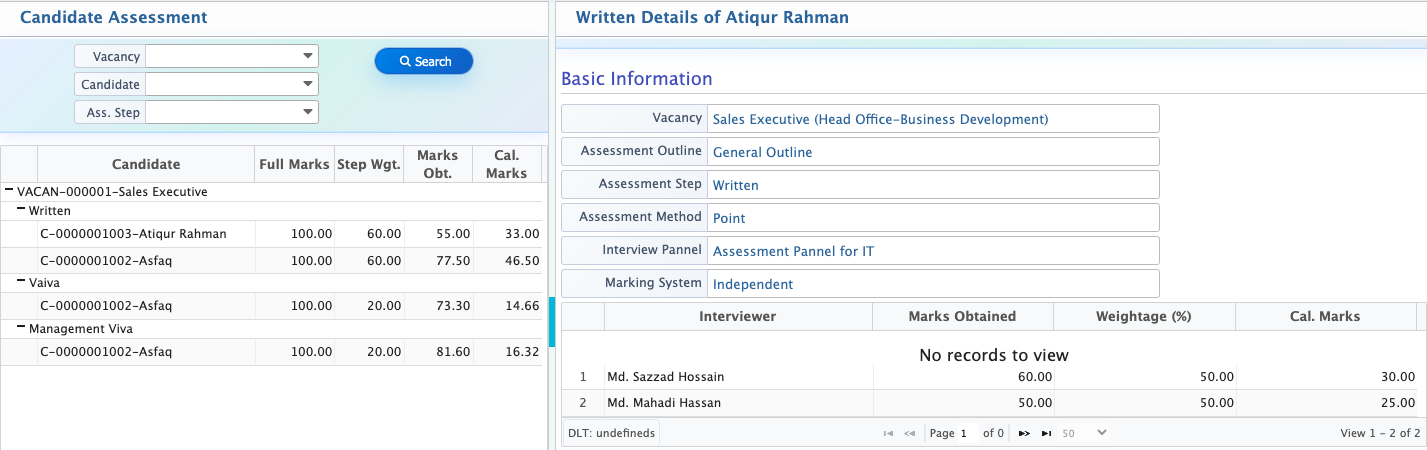Open the Vacancy dropdown
This screenshot has width=1427, height=450.
[x=307, y=57]
